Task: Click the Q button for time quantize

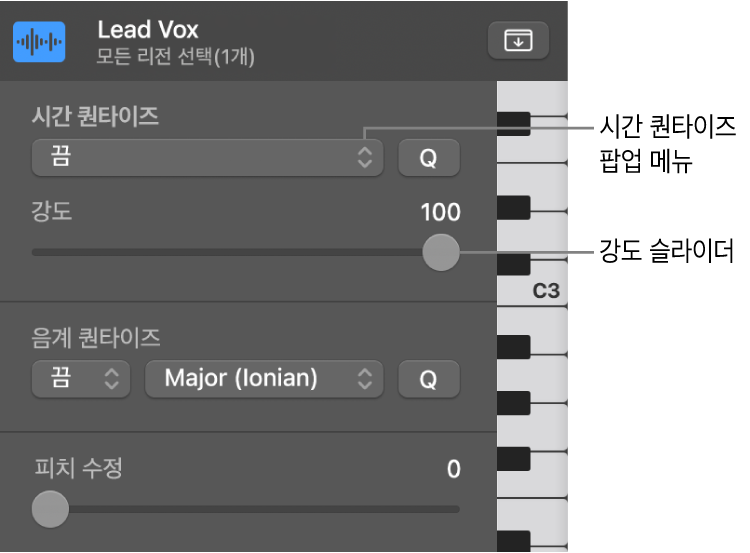Action: (x=428, y=158)
